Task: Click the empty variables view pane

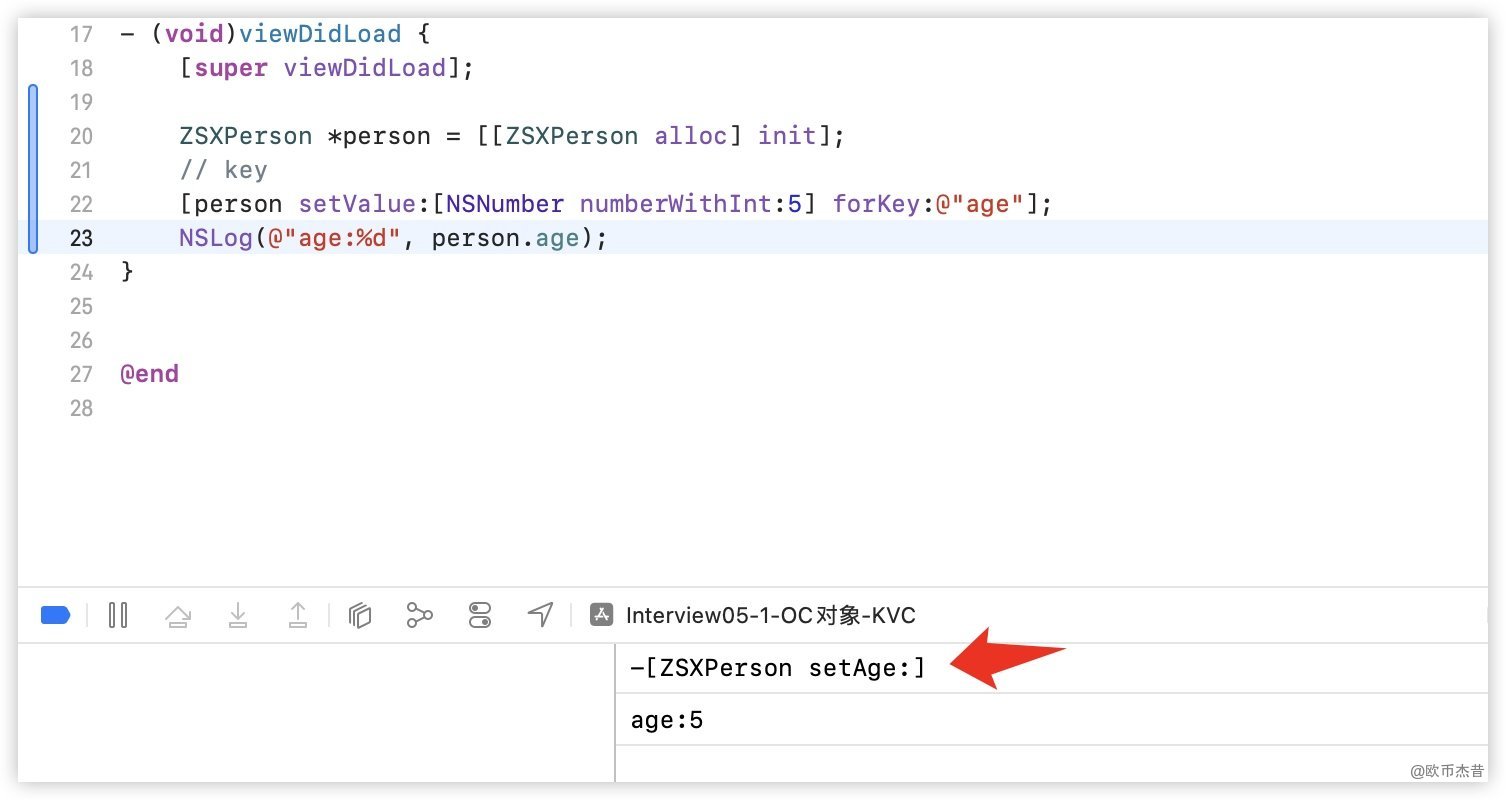Action: click(315, 712)
